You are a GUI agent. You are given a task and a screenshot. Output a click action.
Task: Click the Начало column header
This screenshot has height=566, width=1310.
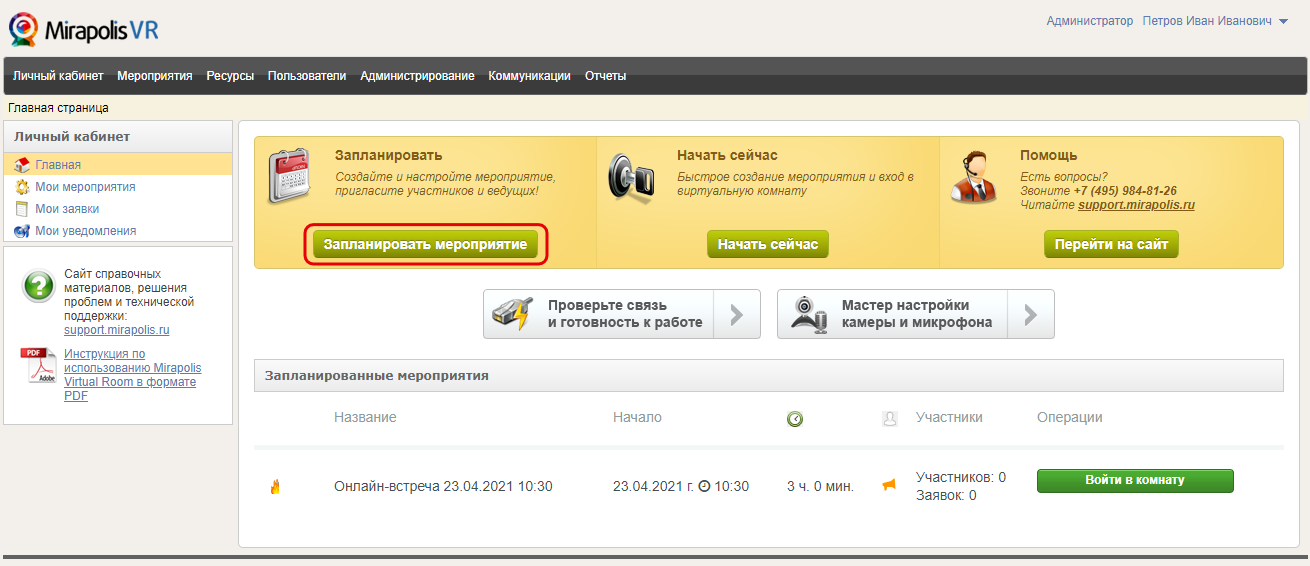637,417
